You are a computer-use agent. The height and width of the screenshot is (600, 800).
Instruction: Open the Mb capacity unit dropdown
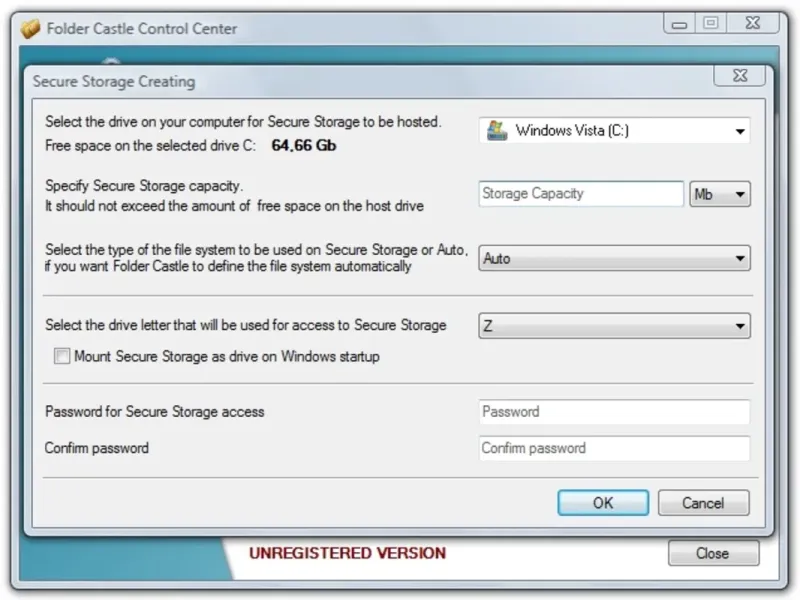click(719, 194)
